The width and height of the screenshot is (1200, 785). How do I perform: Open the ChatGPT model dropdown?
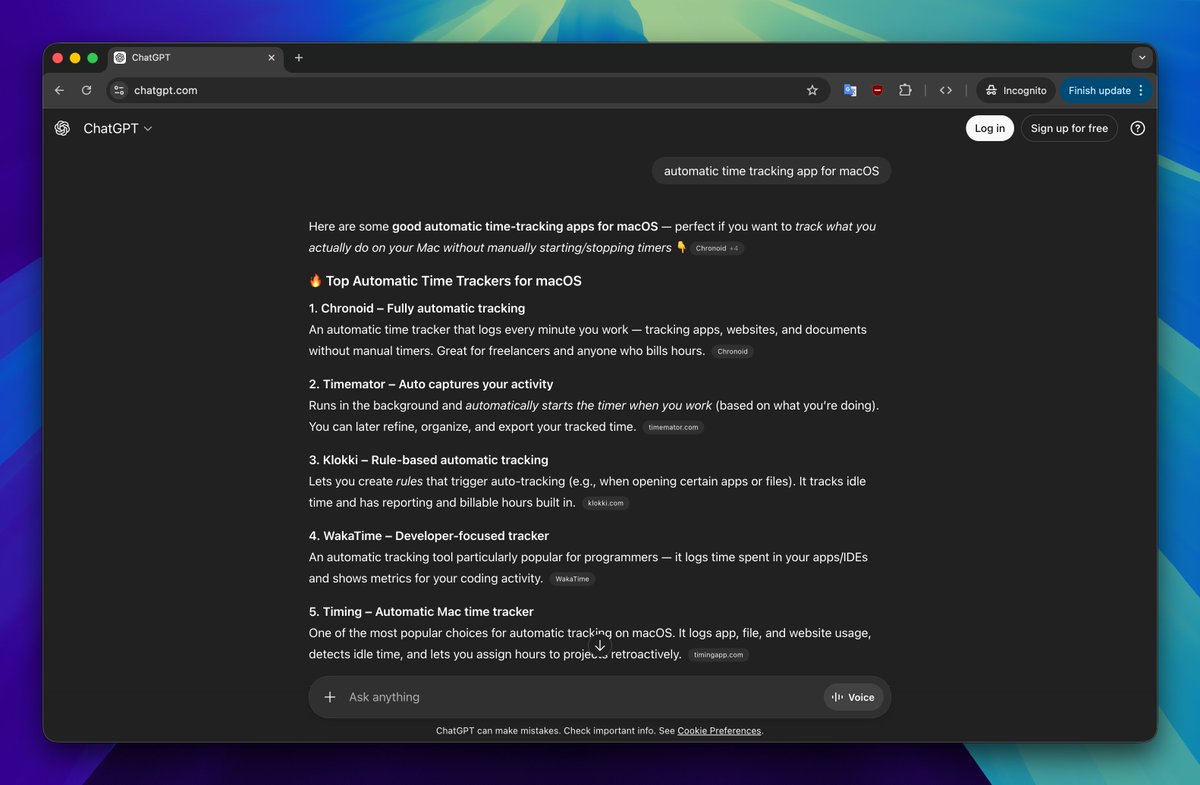[117, 128]
